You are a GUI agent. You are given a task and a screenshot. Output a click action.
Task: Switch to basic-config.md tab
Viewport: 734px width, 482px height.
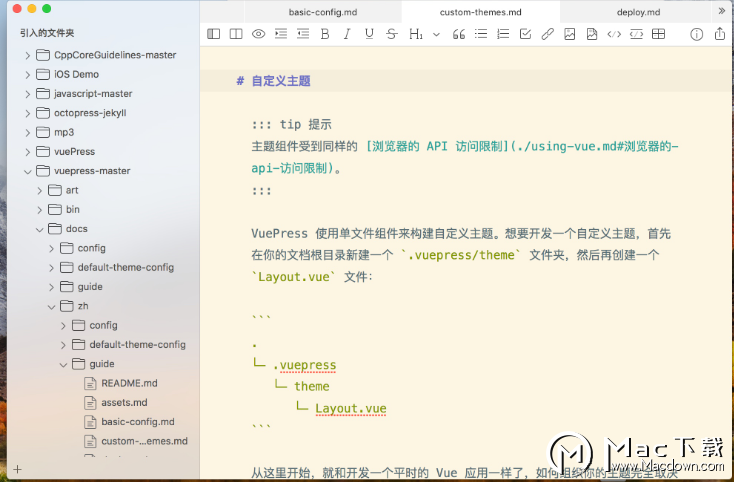coord(323,12)
